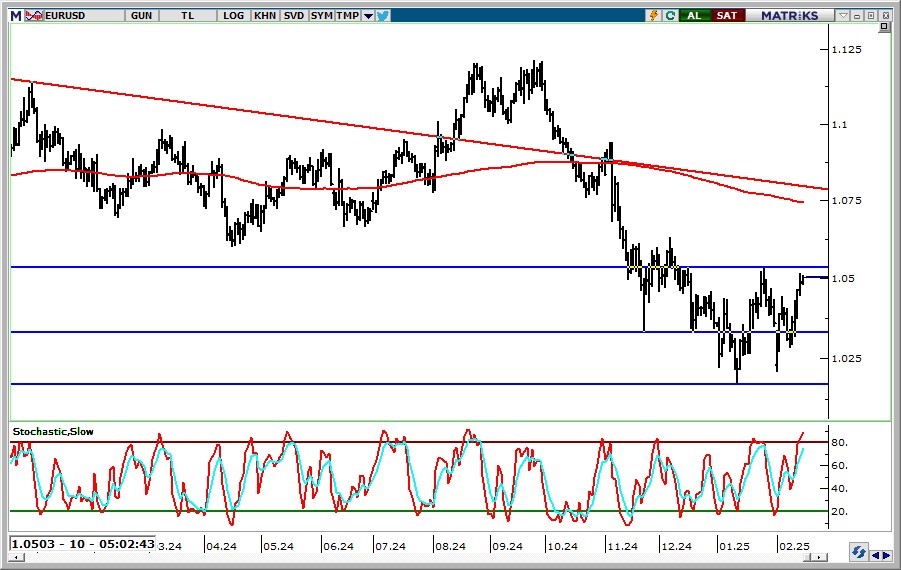Click the 40. stochastic axis label
The width and height of the screenshot is (901, 570).
[840, 488]
